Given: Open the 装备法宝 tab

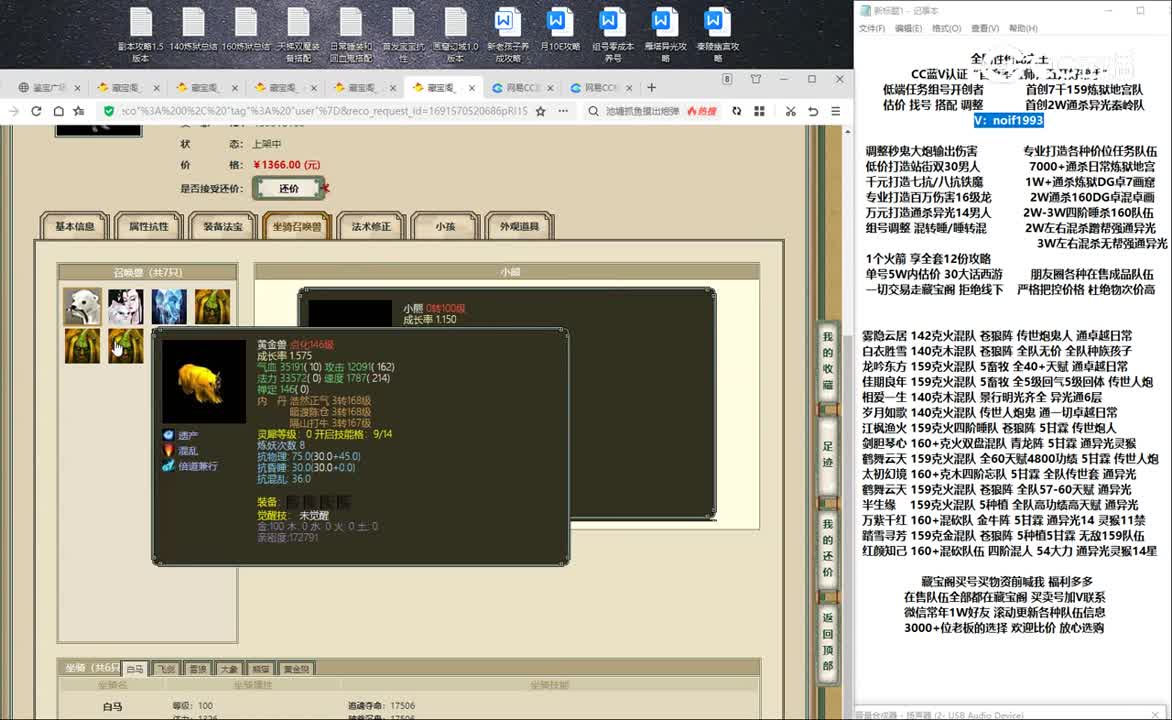Looking at the screenshot, I should (x=223, y=227).
